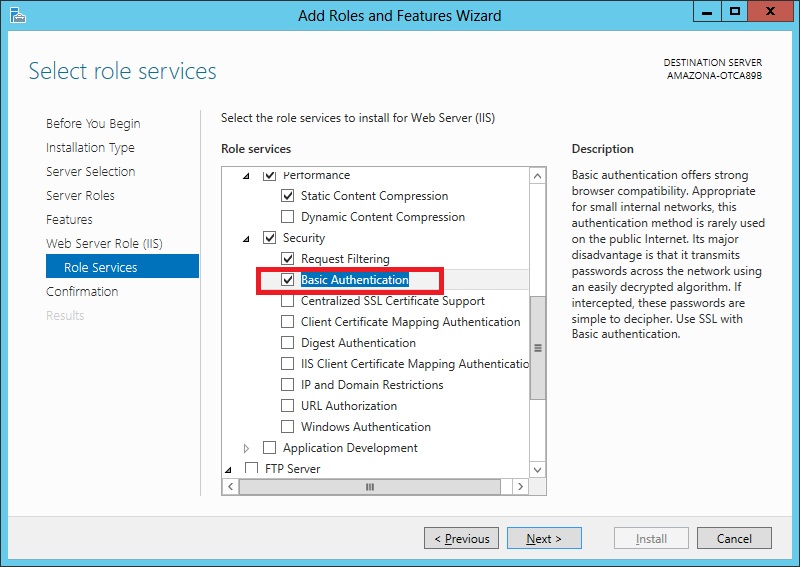The width and height of the screenshot is (800, 567).
Task: Maximize the wizard window
Action: point(735,12)
